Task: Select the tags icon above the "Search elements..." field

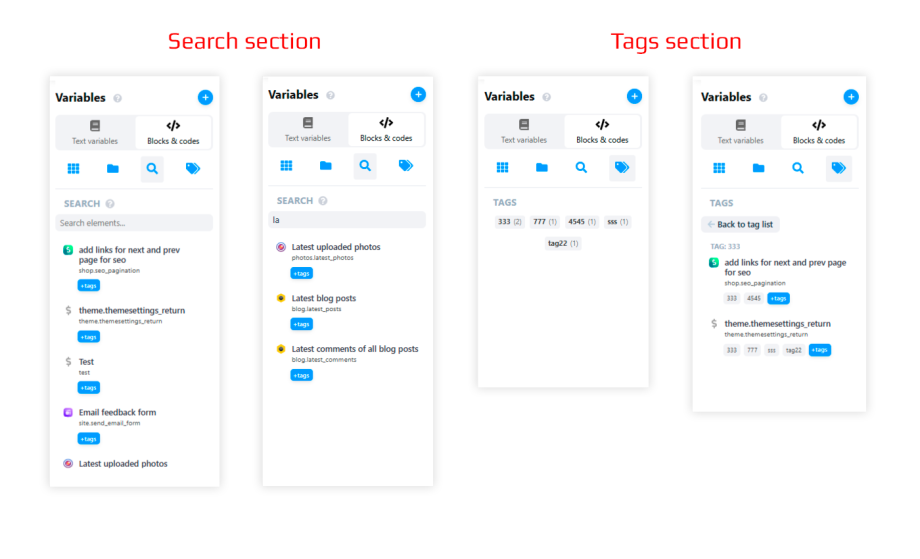Action: pyautogui.click(x=193, y=169)
